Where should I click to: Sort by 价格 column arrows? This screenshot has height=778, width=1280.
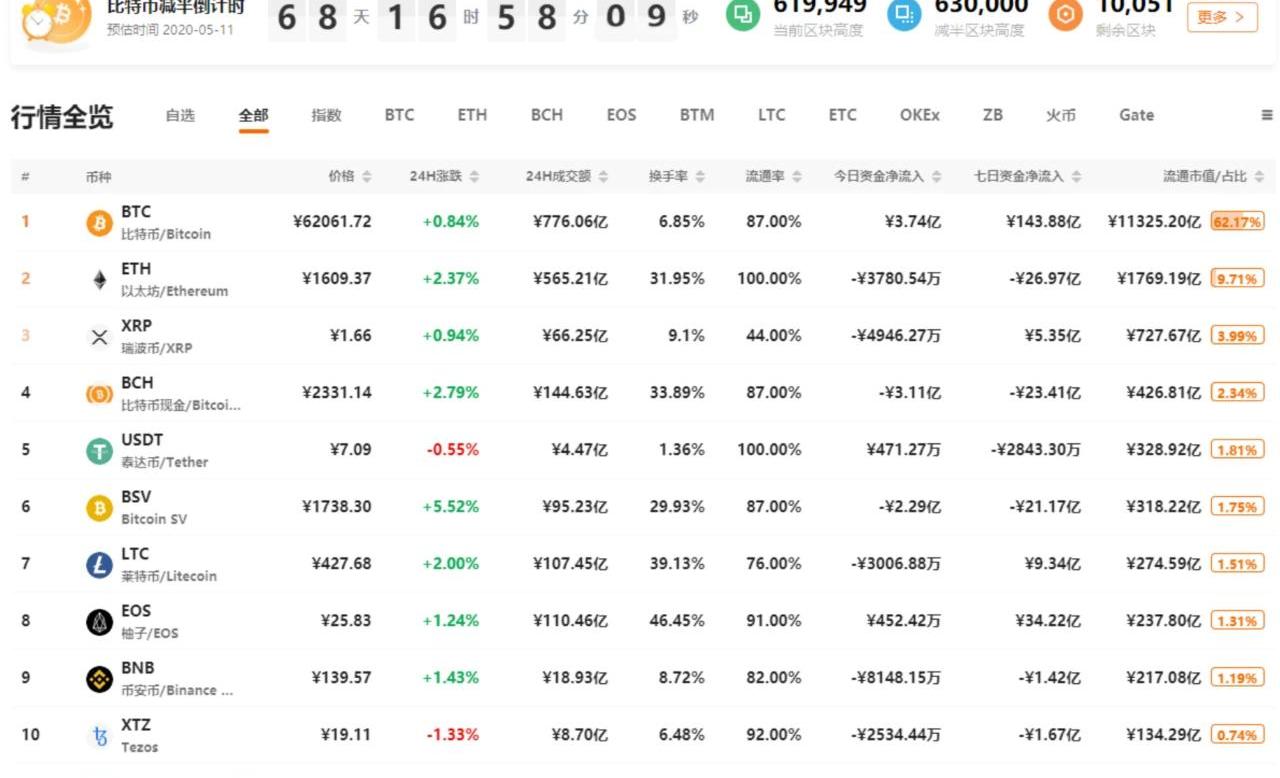point(367,177)
